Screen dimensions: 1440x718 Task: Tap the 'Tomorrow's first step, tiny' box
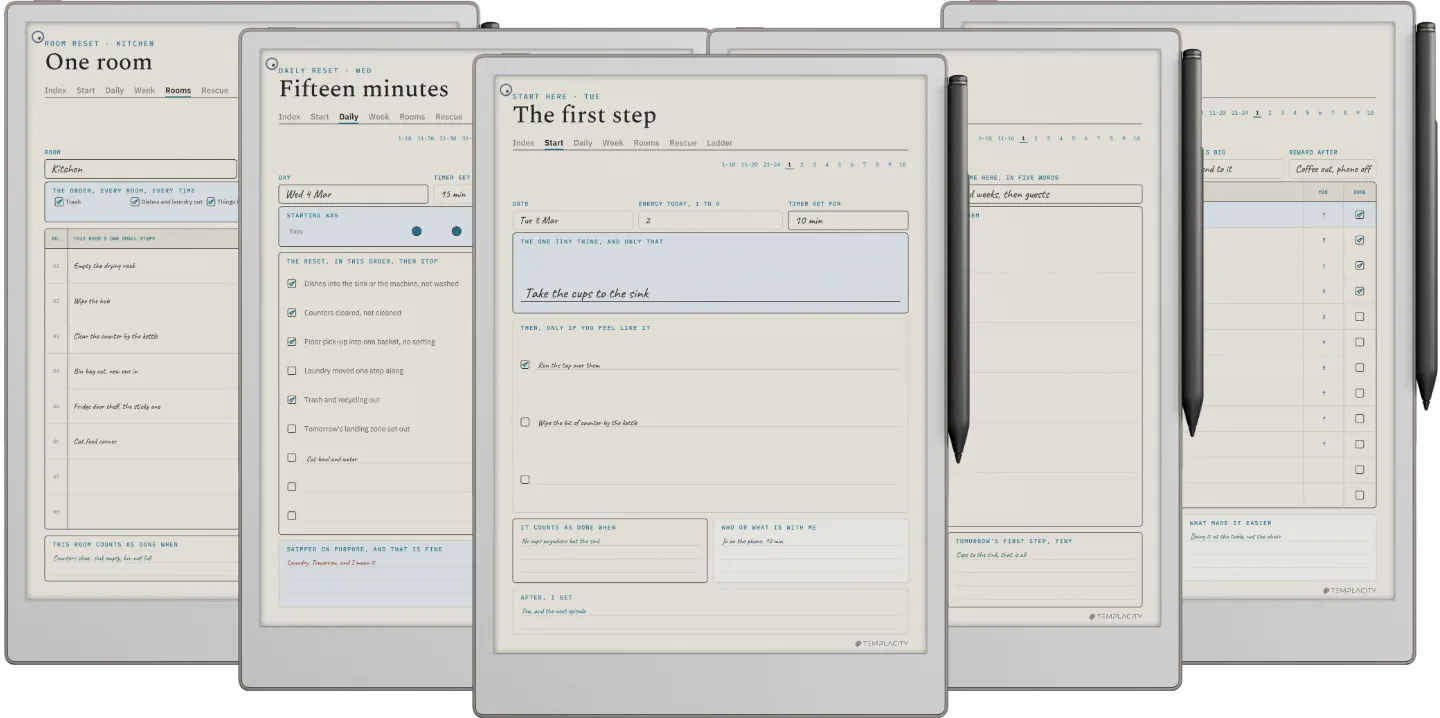[1045, 569]
